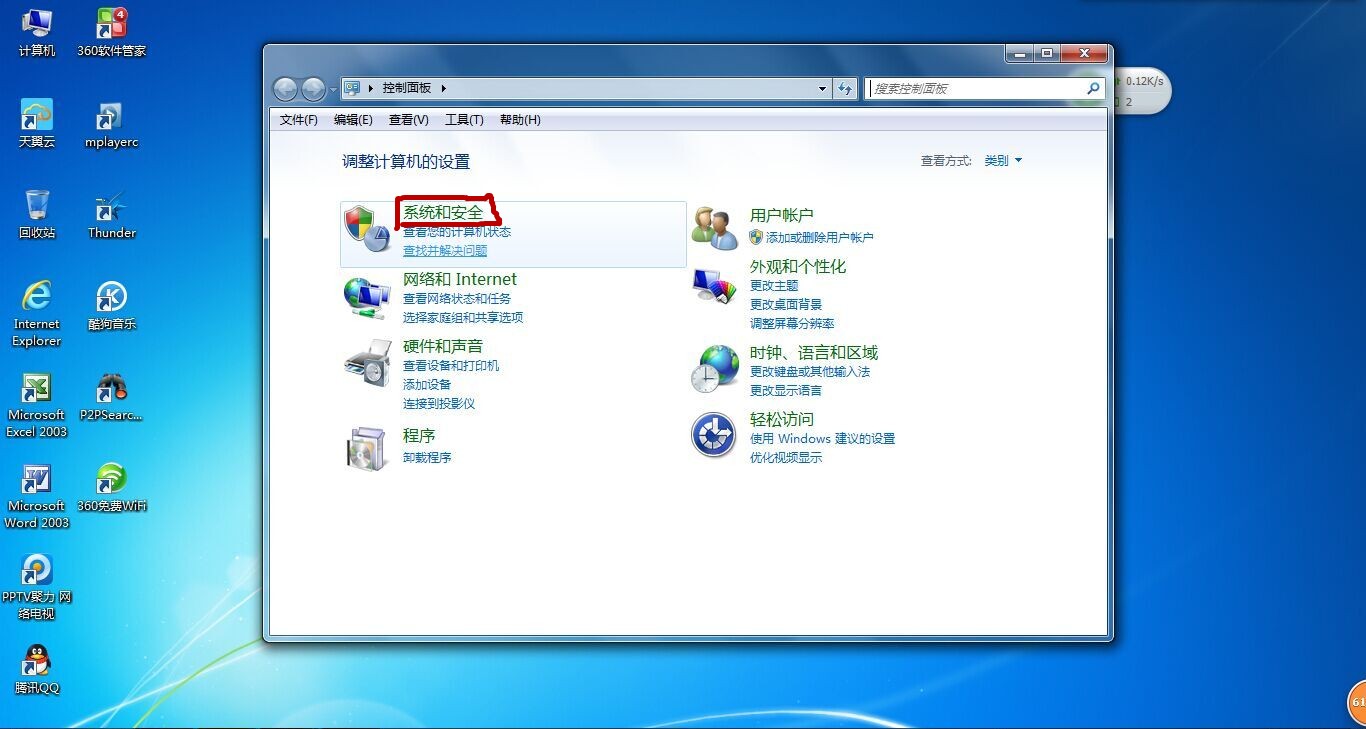Open the 外观和个性化 monitor icon
This screenshot has width=1366, height=729.
click(714, 288)
